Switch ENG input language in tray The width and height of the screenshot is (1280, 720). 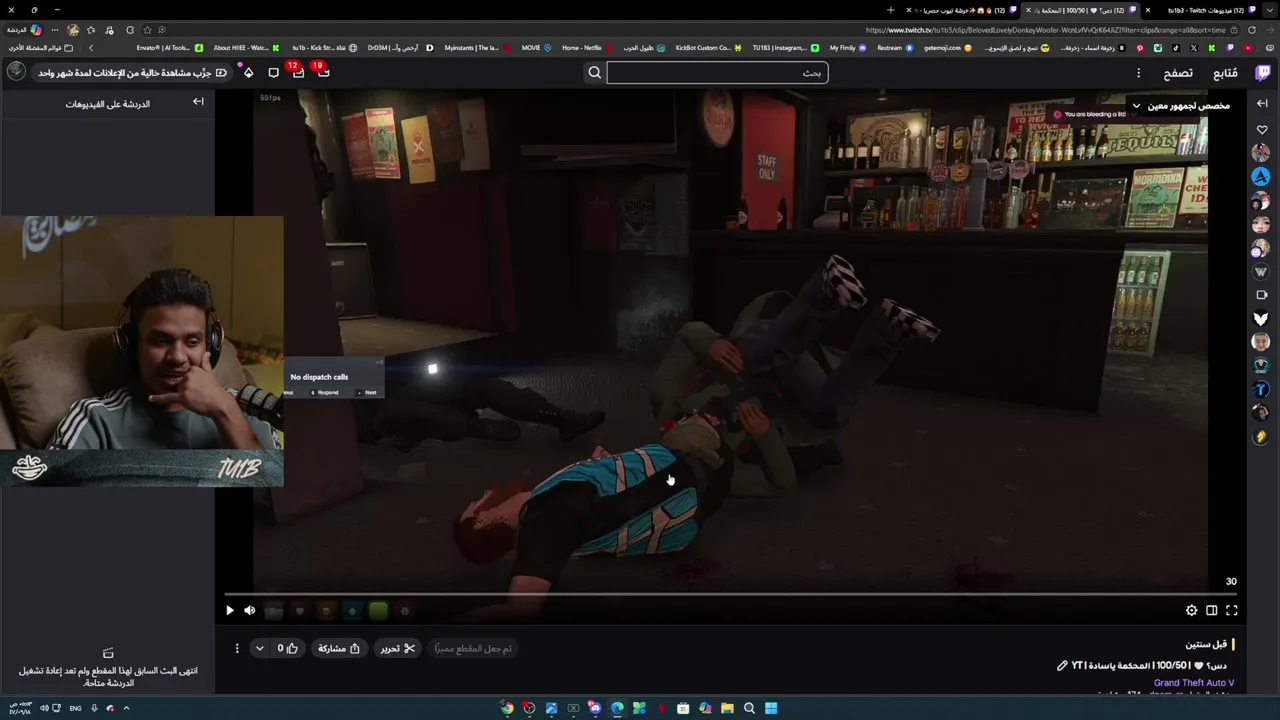tap(75, 708)
